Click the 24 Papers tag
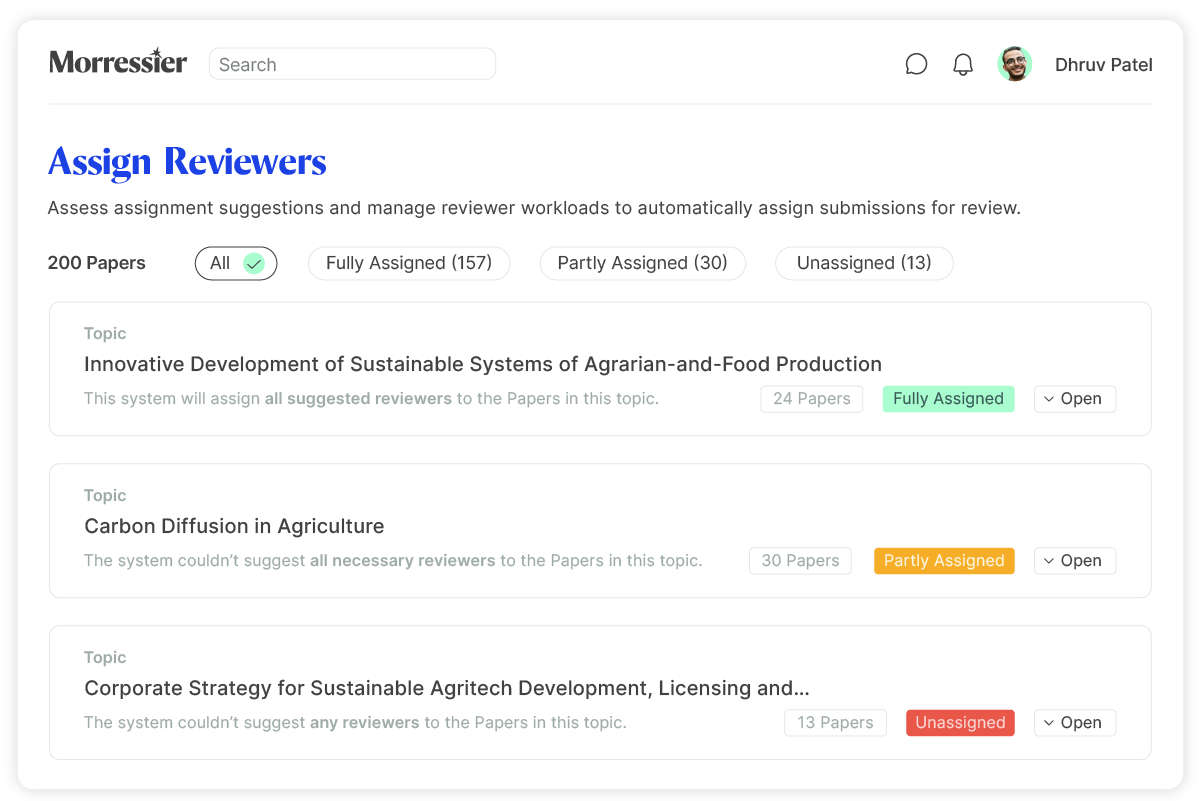The width and height of the screenshot is (1201, 801). click(812, 399)
